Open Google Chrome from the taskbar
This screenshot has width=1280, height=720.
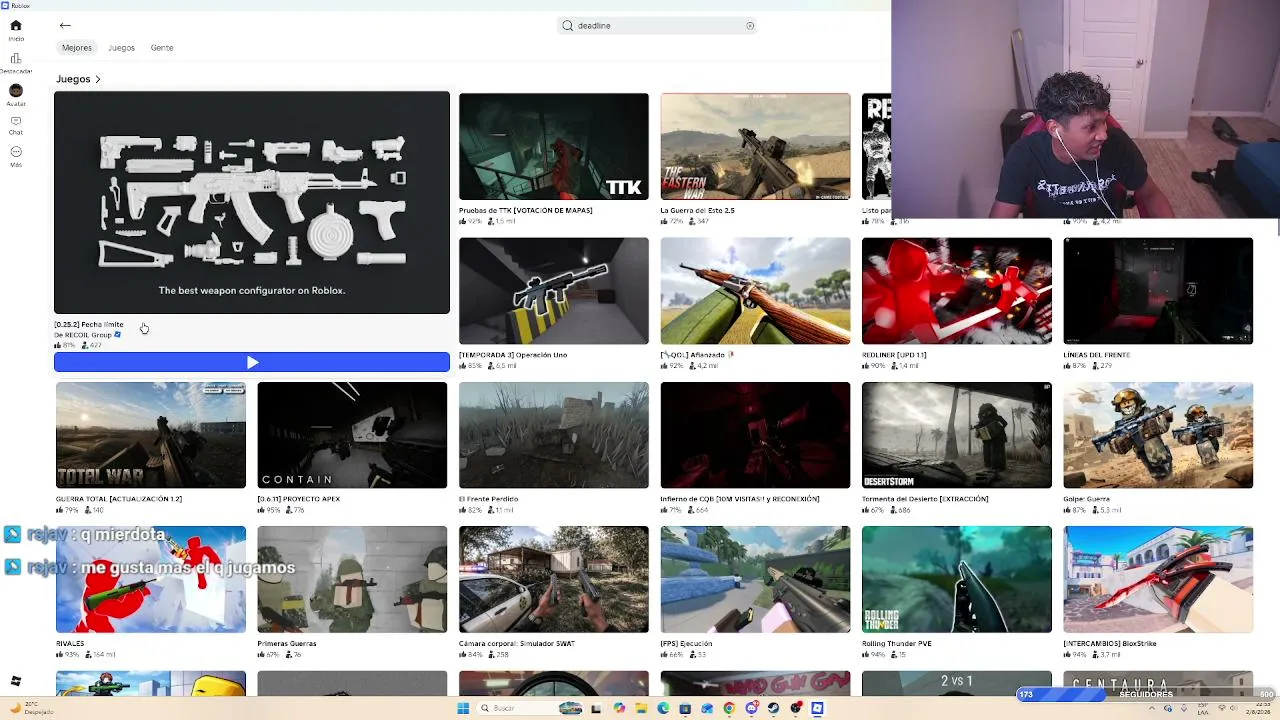(x=729, y=708)
